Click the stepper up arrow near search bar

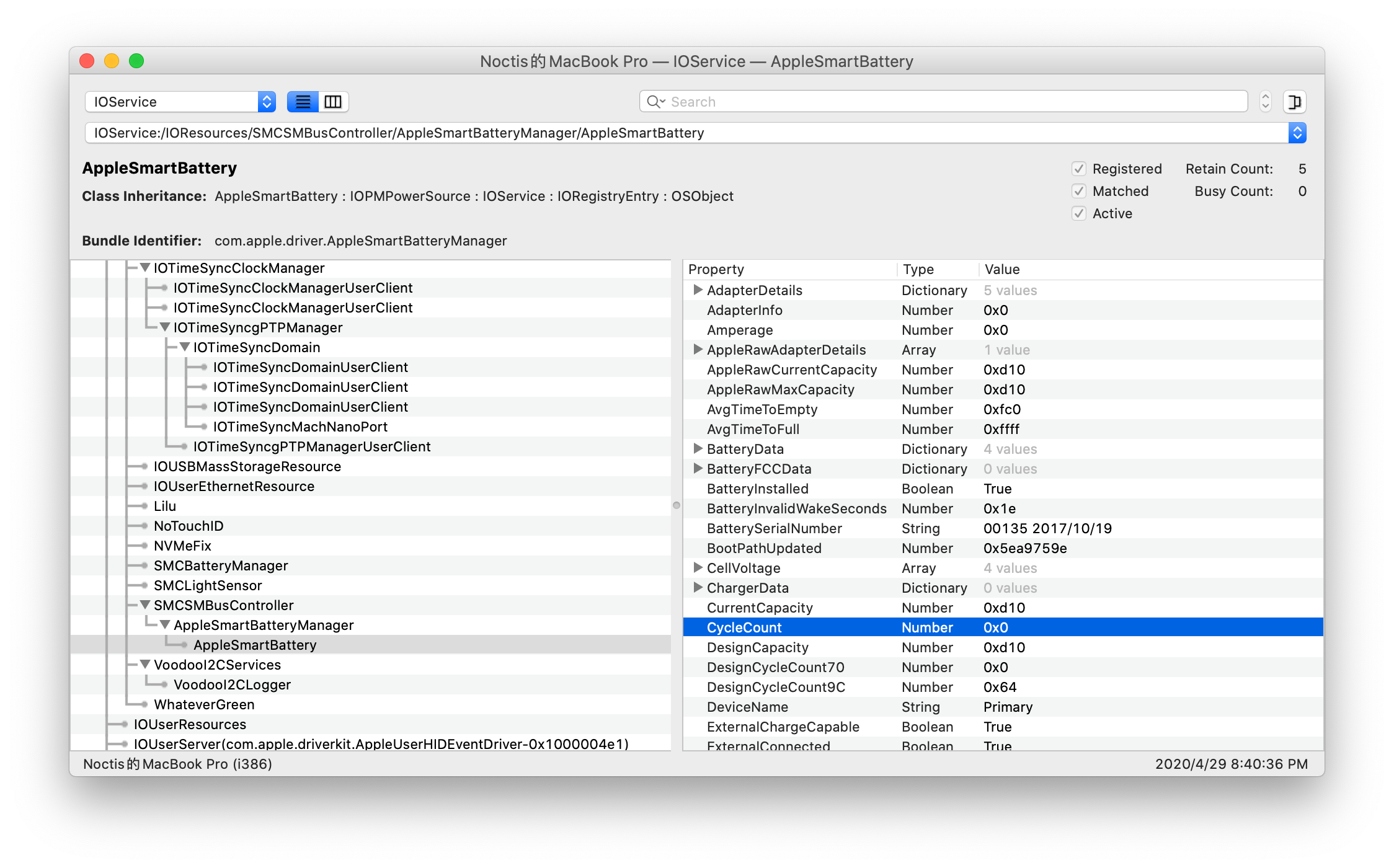pos(1264,97)
